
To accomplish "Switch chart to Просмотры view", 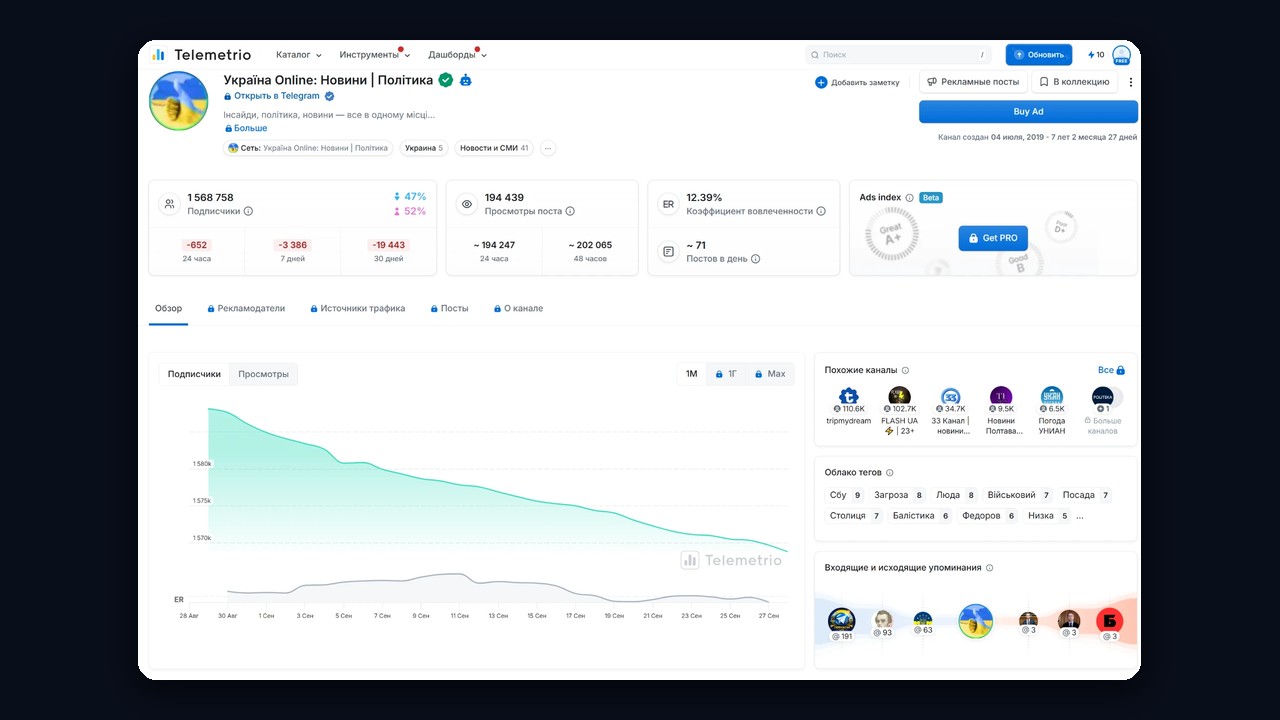I will pos(263,374).
